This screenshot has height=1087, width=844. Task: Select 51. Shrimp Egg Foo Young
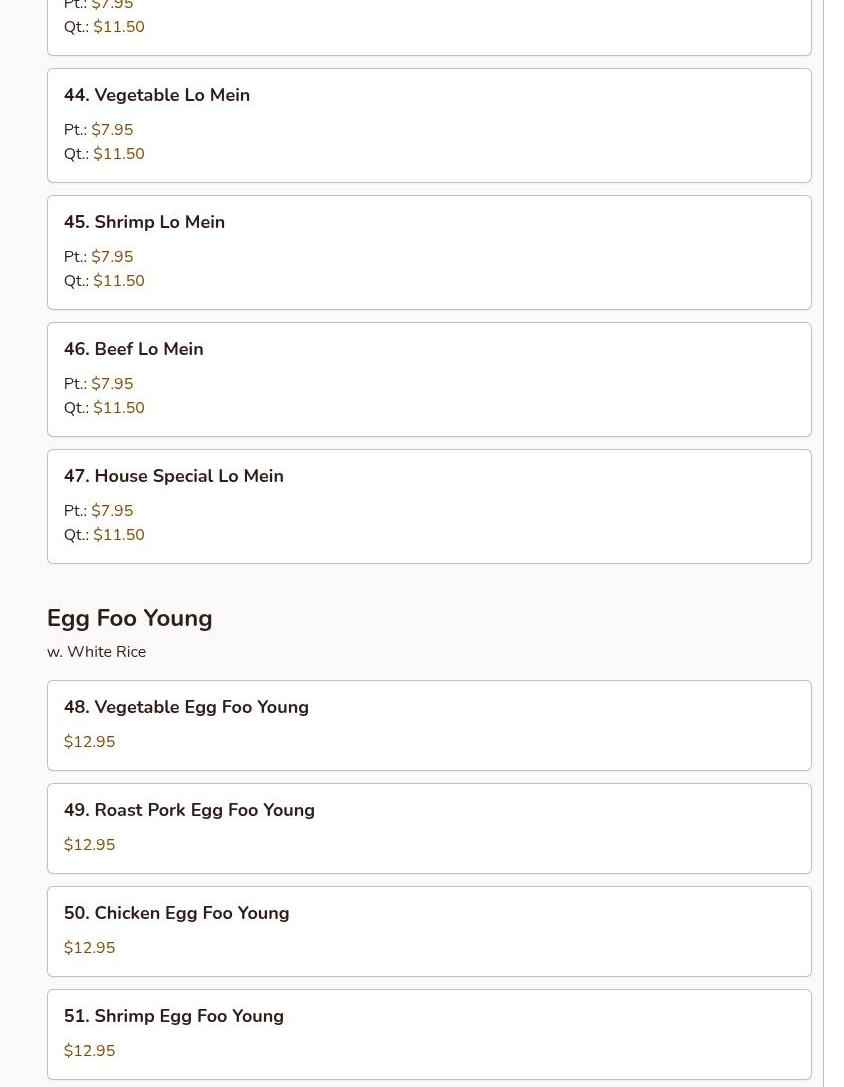point(174,1016)
